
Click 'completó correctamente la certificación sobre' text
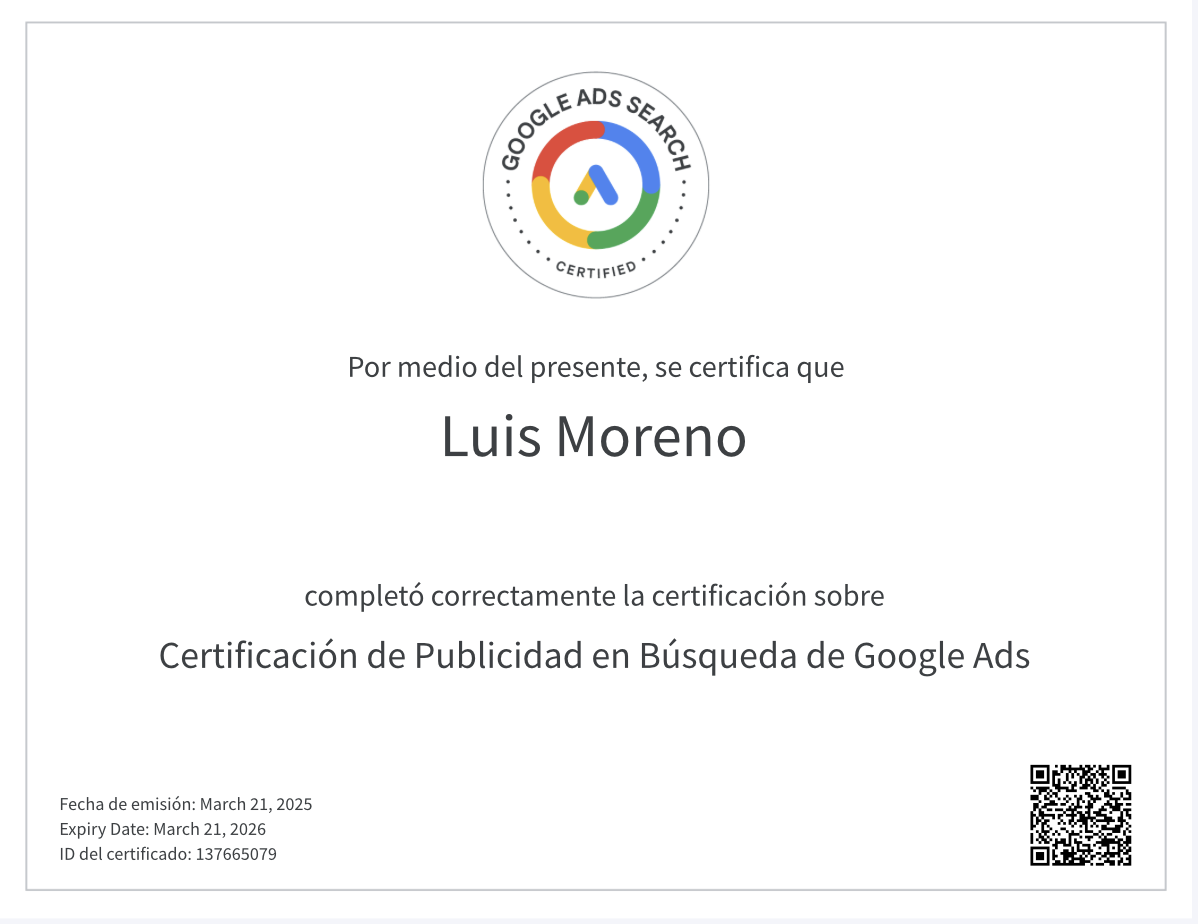click(594, 597)
